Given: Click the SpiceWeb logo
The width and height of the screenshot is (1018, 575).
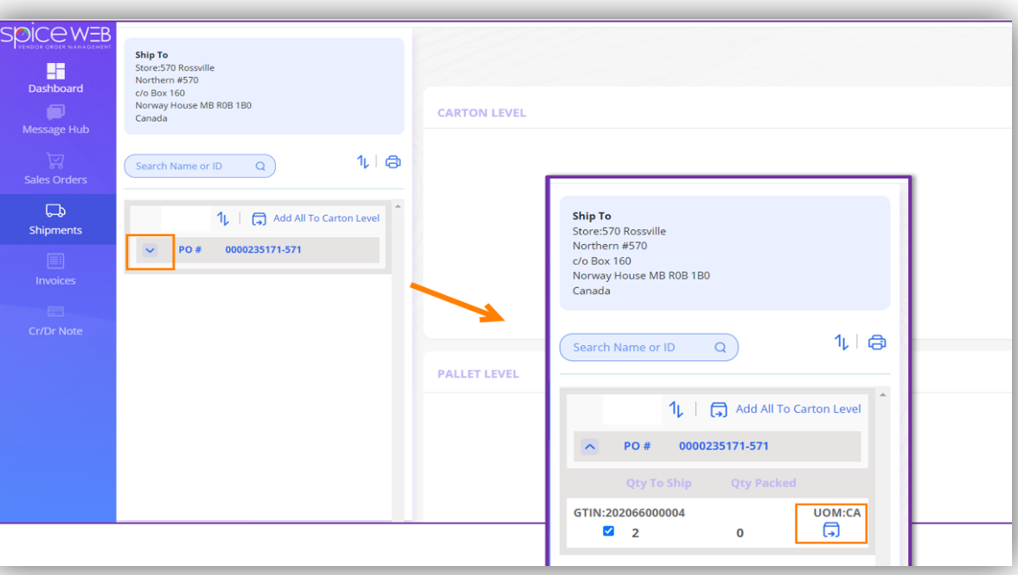Looking at the screenshot, I should coord(56,36).
